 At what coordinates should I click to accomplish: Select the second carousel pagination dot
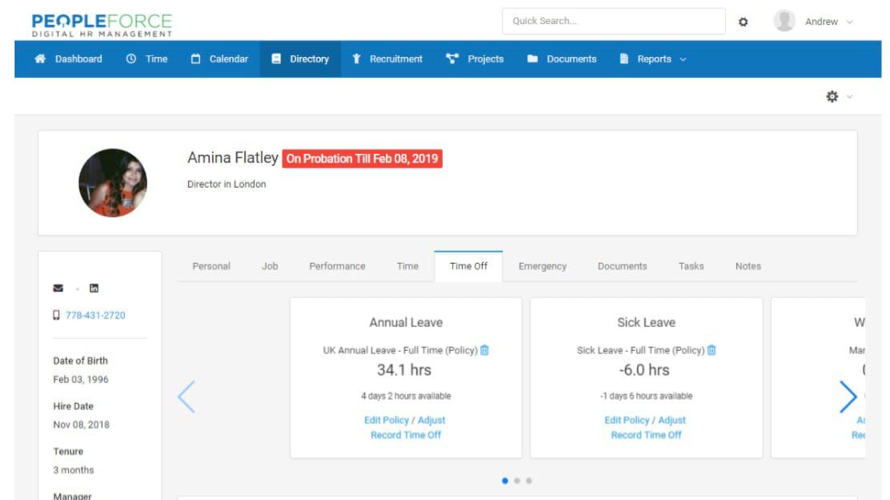(x=517, y=481)
